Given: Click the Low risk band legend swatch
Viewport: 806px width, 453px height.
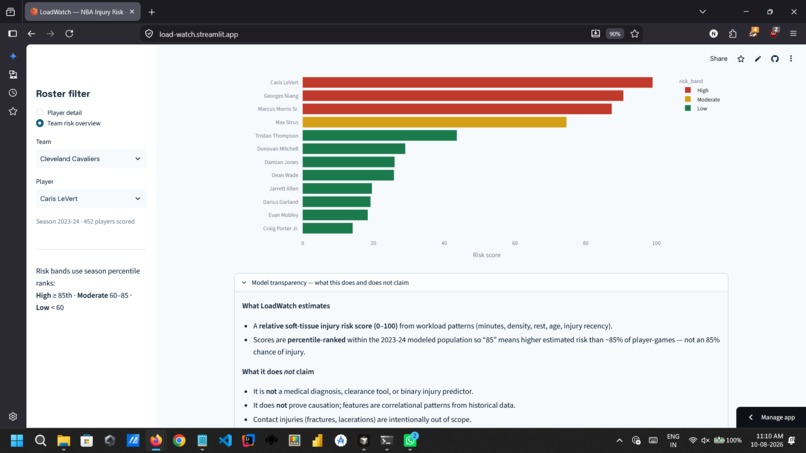Looking at the screenshot, I should pos(688,108).
